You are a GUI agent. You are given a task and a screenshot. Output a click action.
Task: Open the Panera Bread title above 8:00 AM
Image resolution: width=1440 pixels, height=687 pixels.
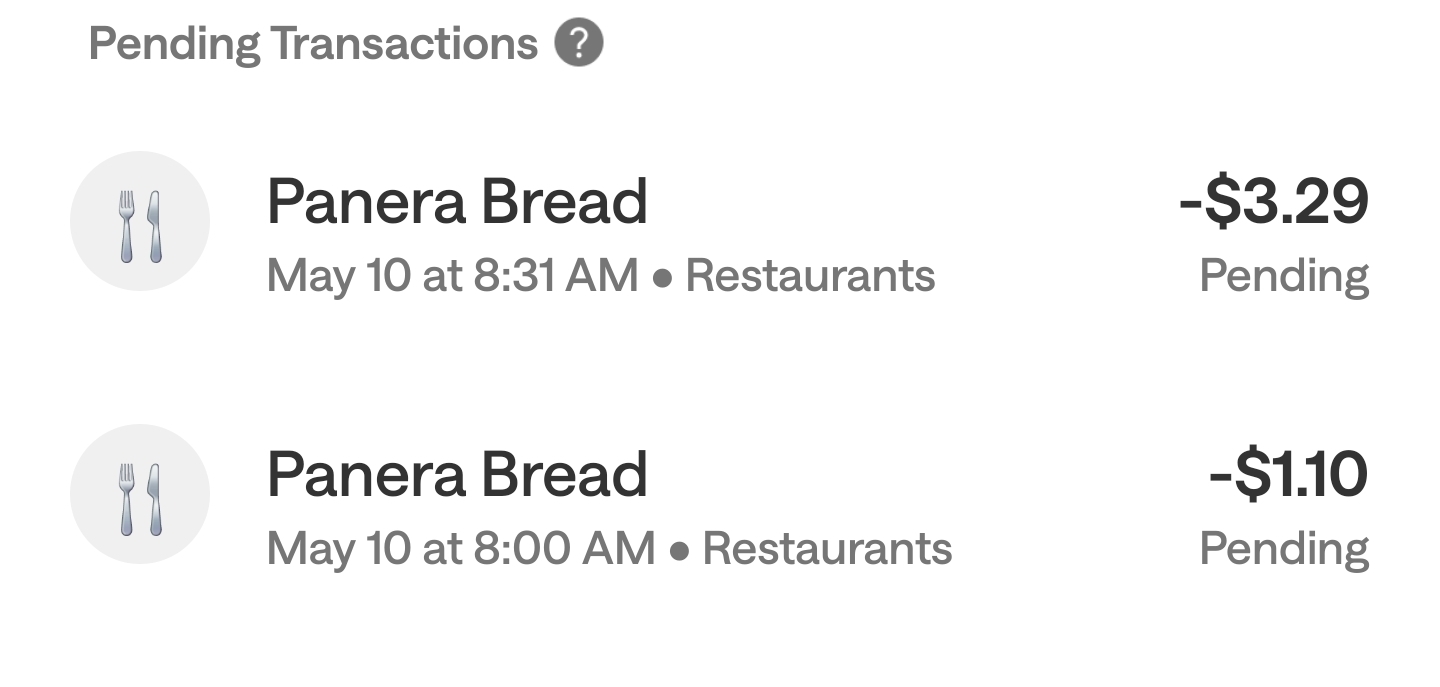coord(457,474)
